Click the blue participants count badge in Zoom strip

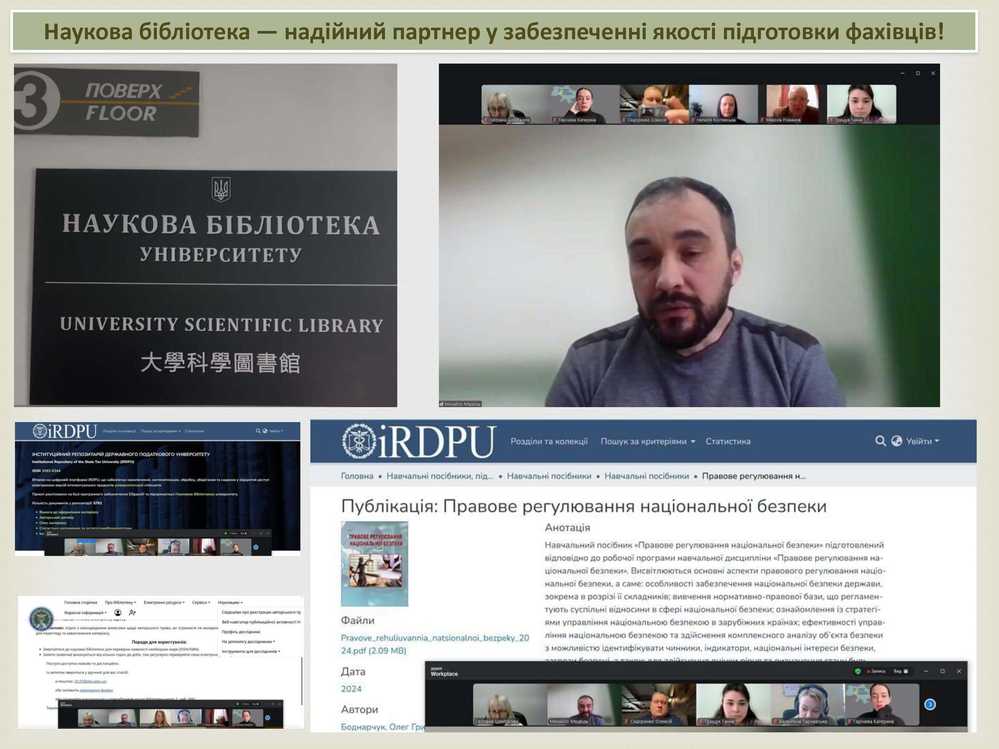click(929, 704)
